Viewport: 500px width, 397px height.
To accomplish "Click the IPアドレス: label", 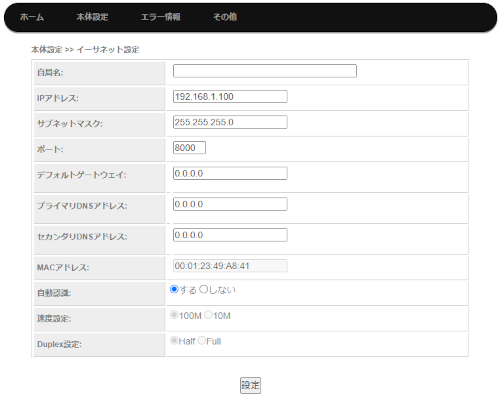I will 58,98.
